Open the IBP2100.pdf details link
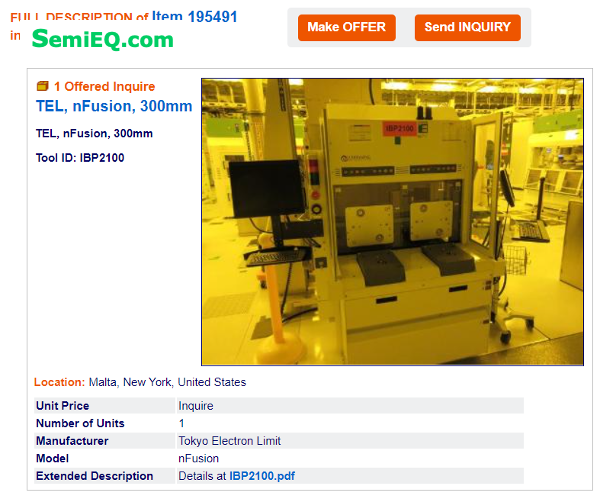This screenshot has width=600, height=502. [x=262, y=476]
